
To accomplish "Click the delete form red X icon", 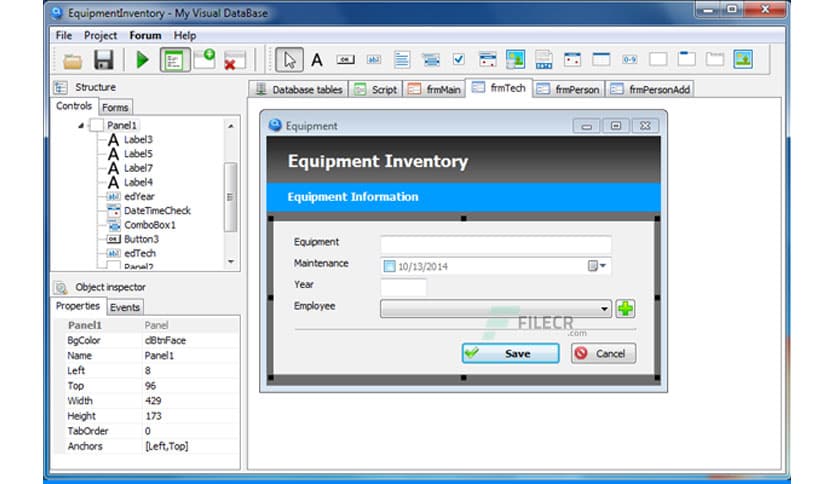I will point(235,60).
